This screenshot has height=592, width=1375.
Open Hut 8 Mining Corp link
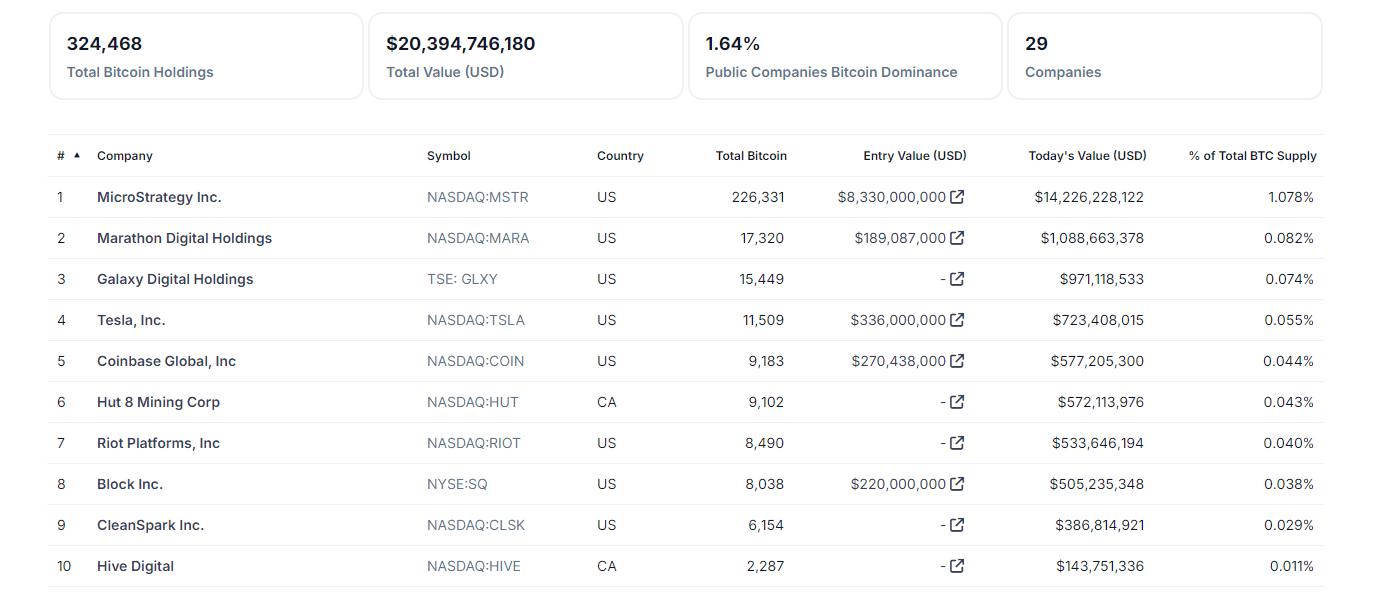pos(158,402)
